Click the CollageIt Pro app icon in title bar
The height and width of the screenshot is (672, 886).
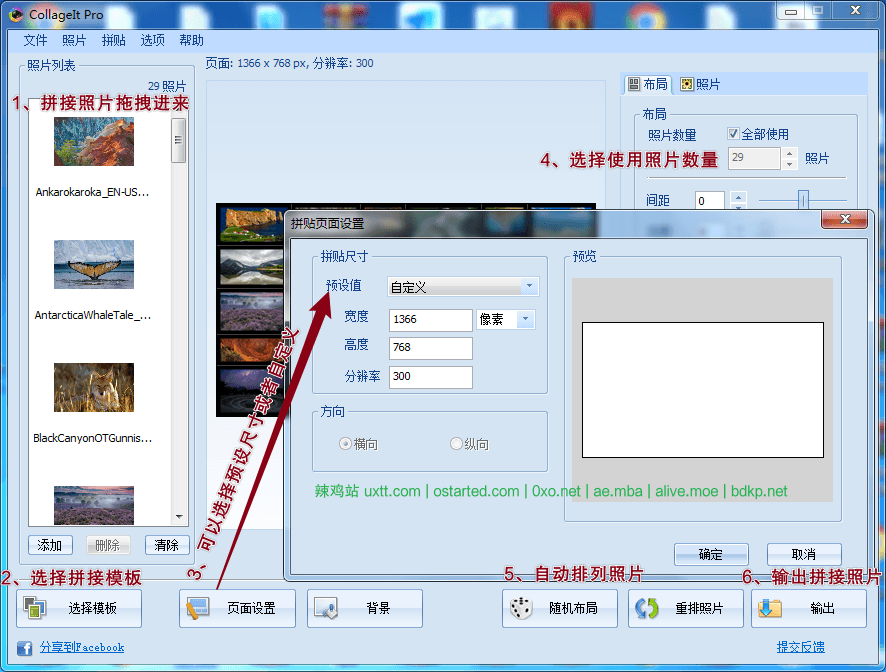(16, 14)
